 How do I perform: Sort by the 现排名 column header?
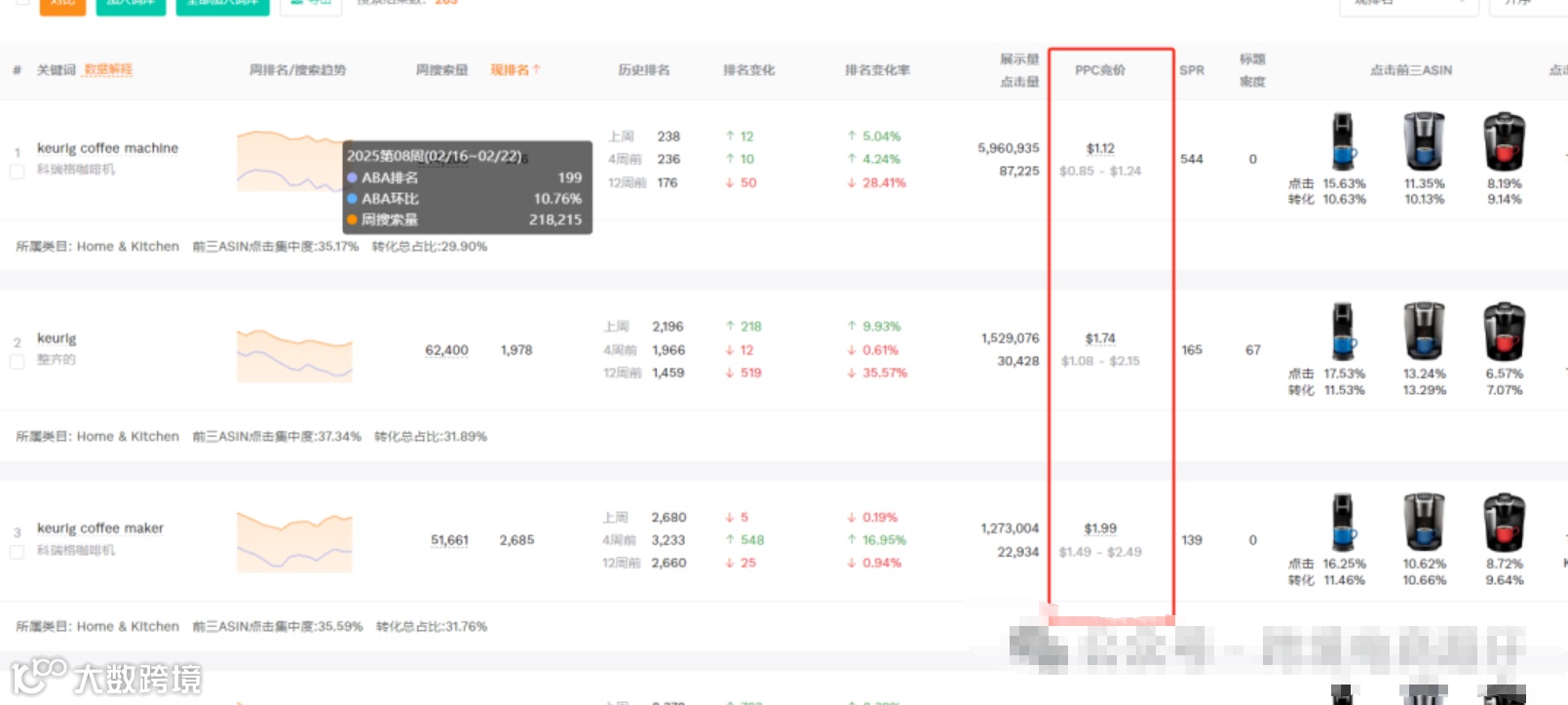point(515,70)
